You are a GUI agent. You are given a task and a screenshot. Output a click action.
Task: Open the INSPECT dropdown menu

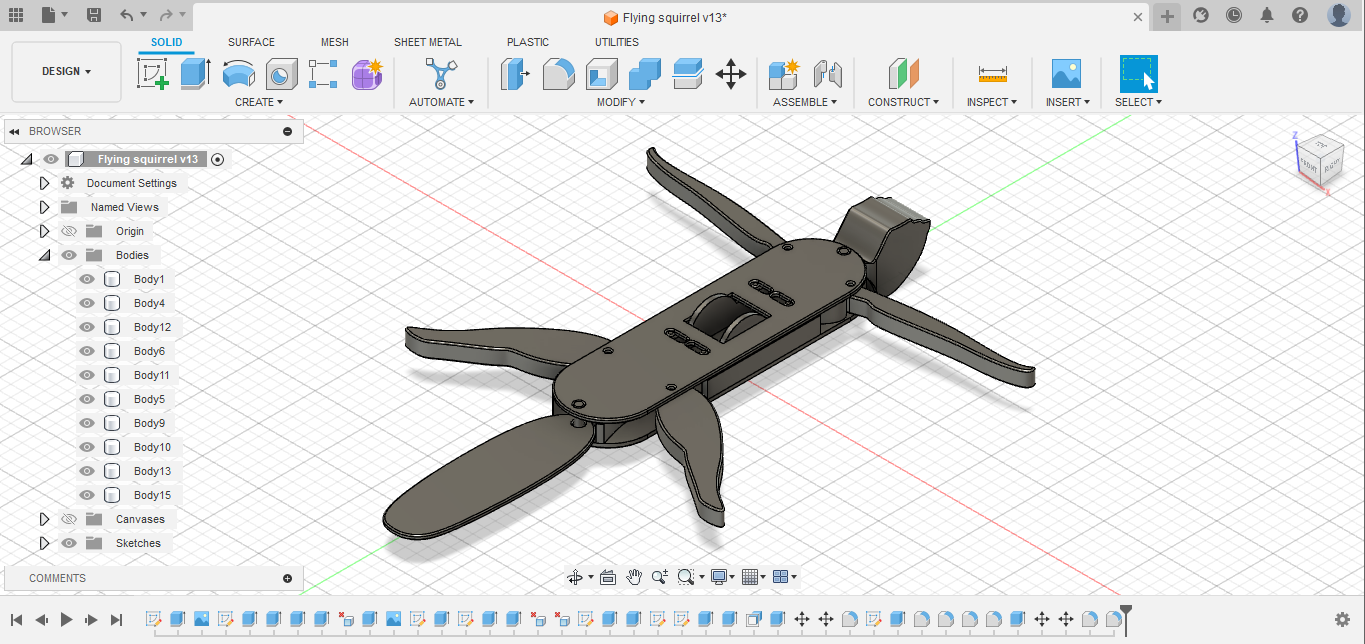point(992,102)
